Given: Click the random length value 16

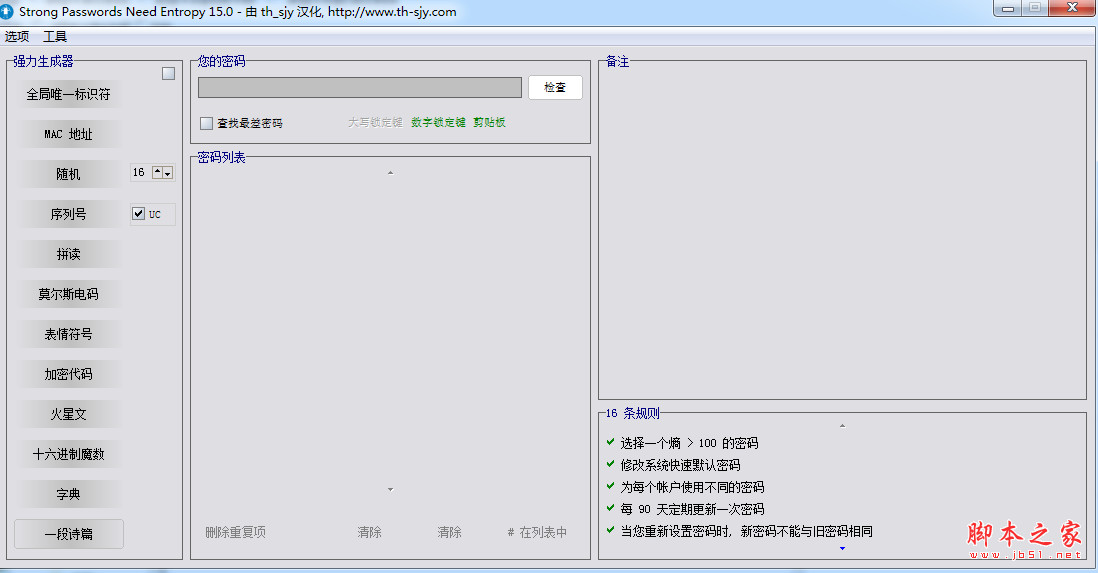Looking at the screenshot, I should [x=139, y=172].
